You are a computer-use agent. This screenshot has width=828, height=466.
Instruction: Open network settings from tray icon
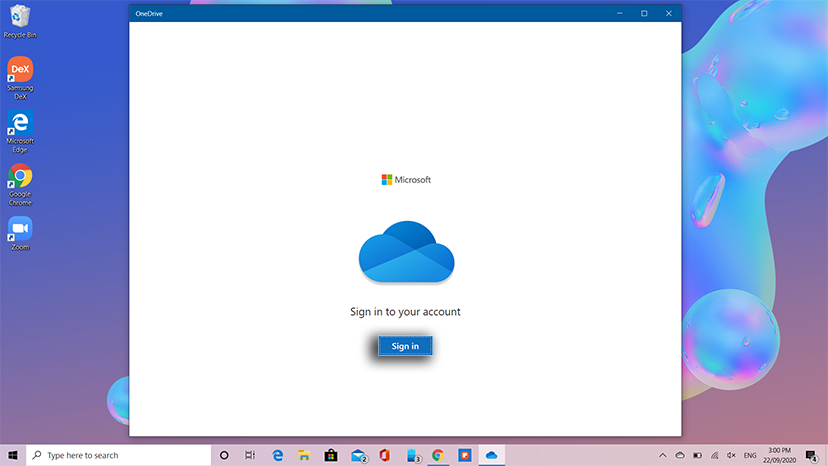click(x=714, y=455)
